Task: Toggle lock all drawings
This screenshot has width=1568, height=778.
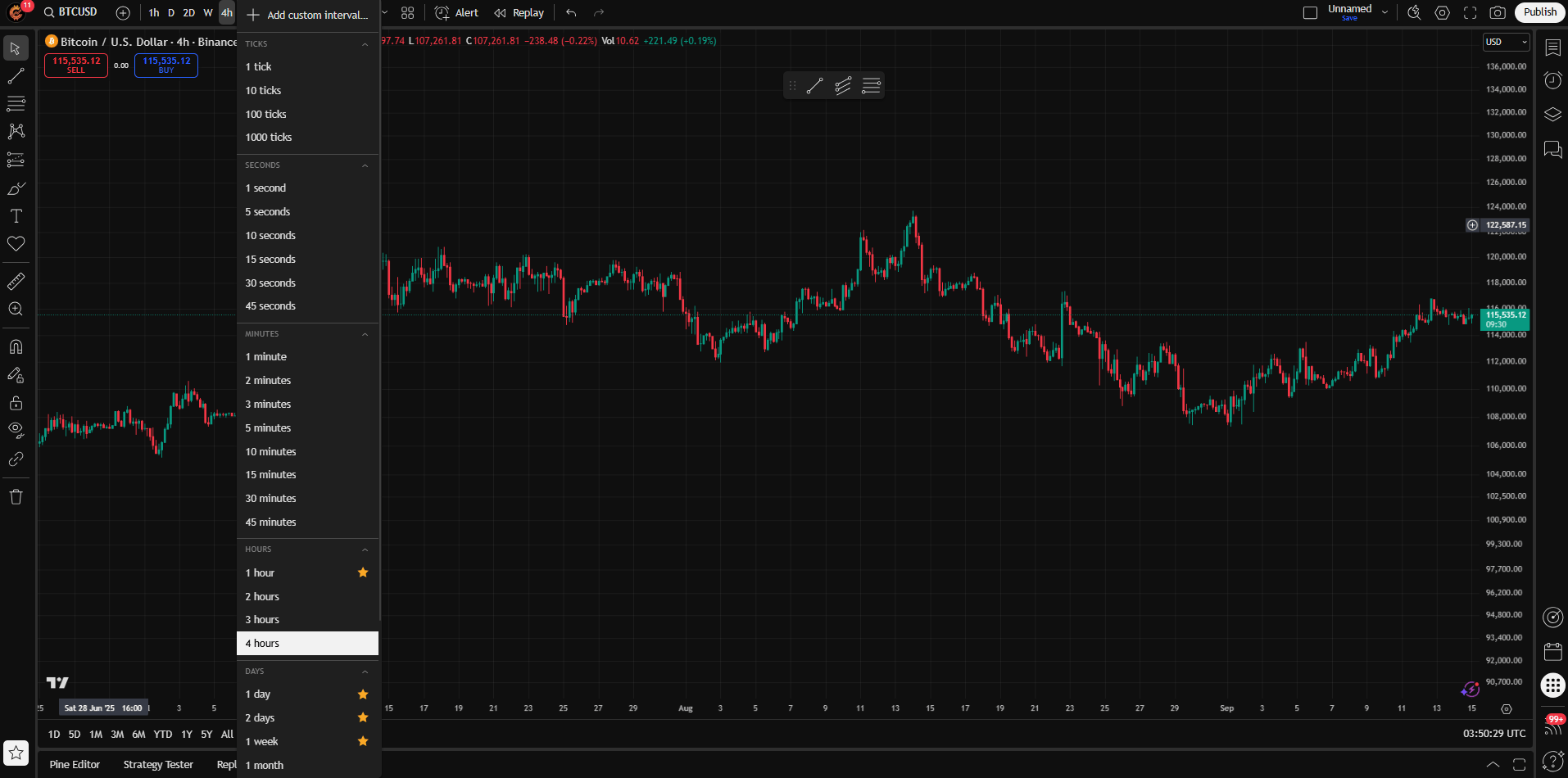Action: pos(16,403)
